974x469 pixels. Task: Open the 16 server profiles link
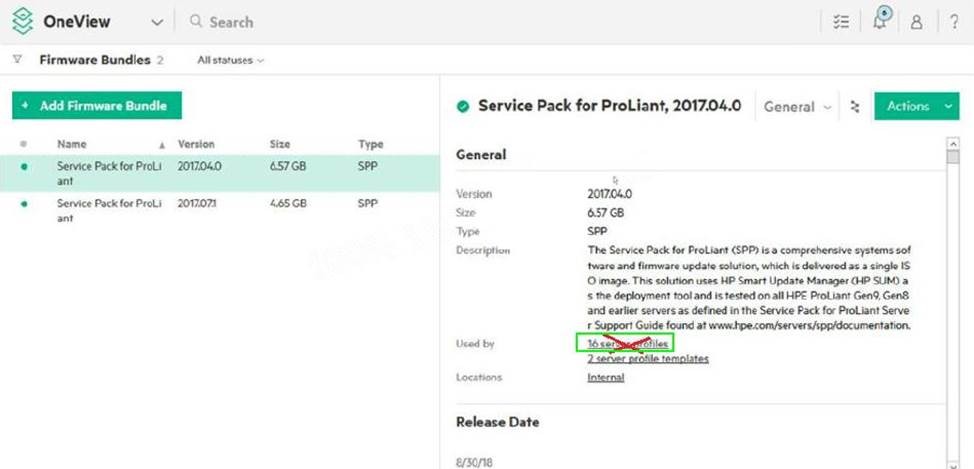click(x=627, y=343)
